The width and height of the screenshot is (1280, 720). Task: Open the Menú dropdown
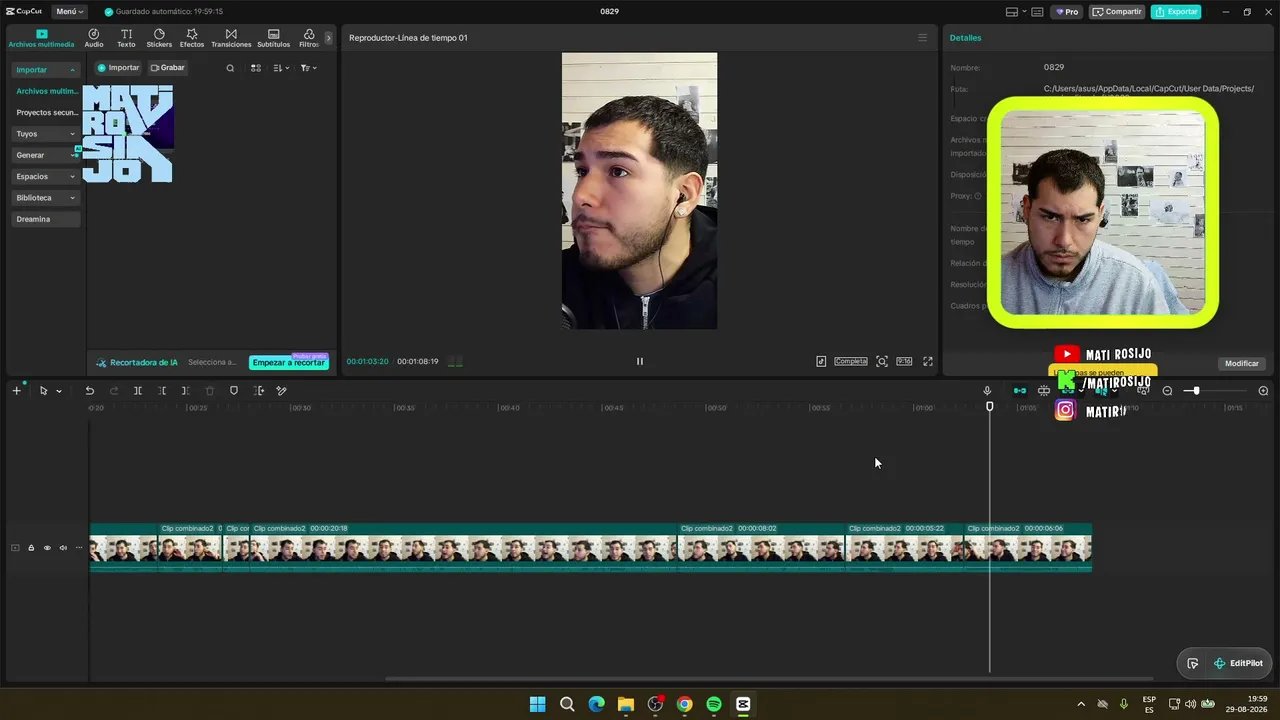pyautogui.click(x=69, y=12)
